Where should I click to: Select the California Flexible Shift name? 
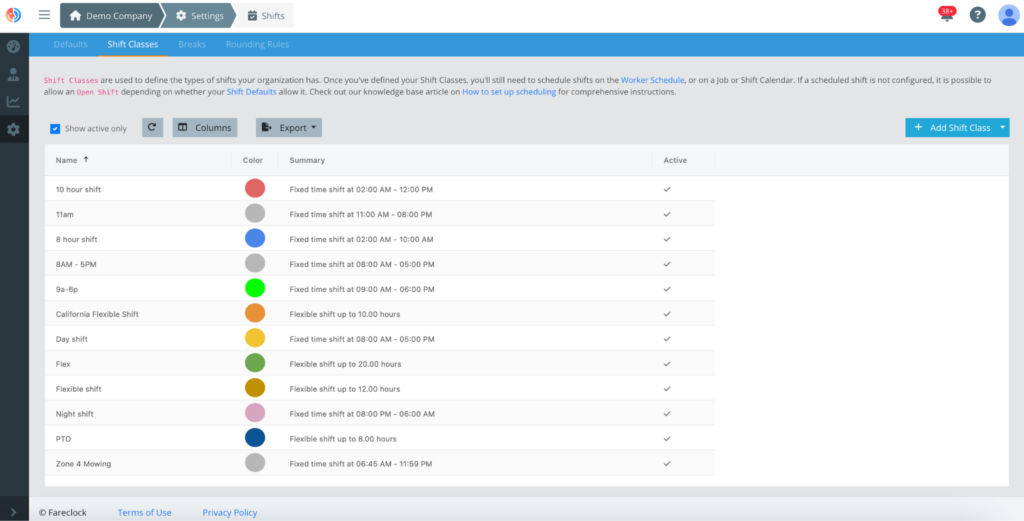pyautogui.click(x=97, y=314)
